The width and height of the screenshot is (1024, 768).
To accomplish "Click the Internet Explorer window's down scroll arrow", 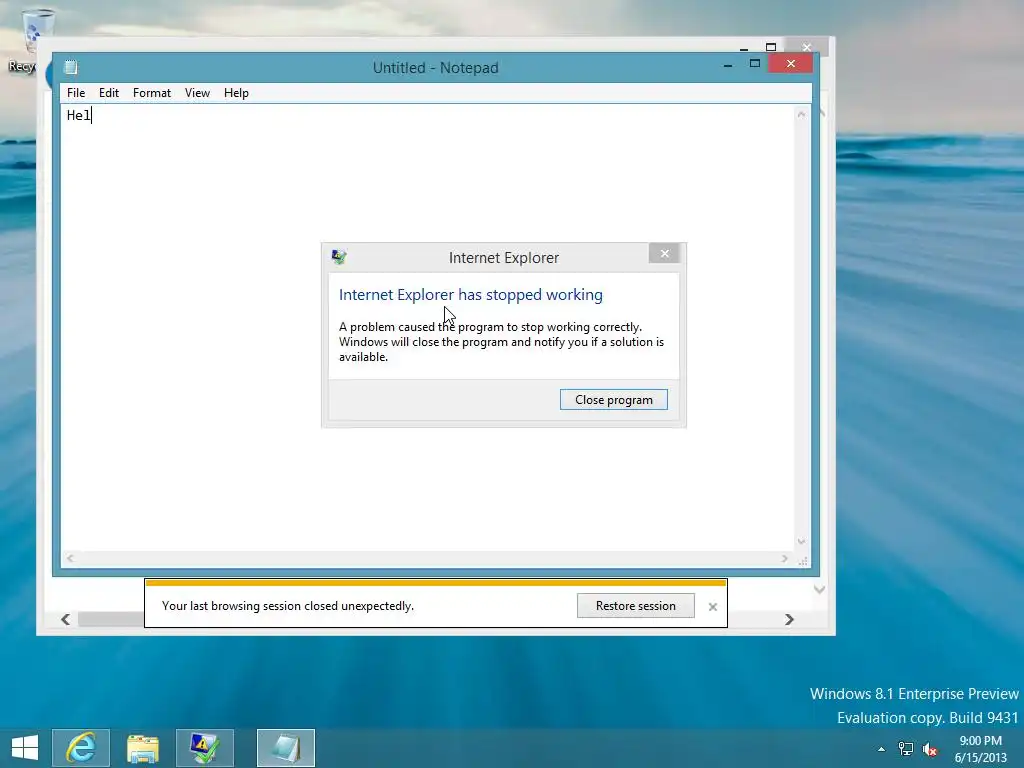I will coord(820,590).
